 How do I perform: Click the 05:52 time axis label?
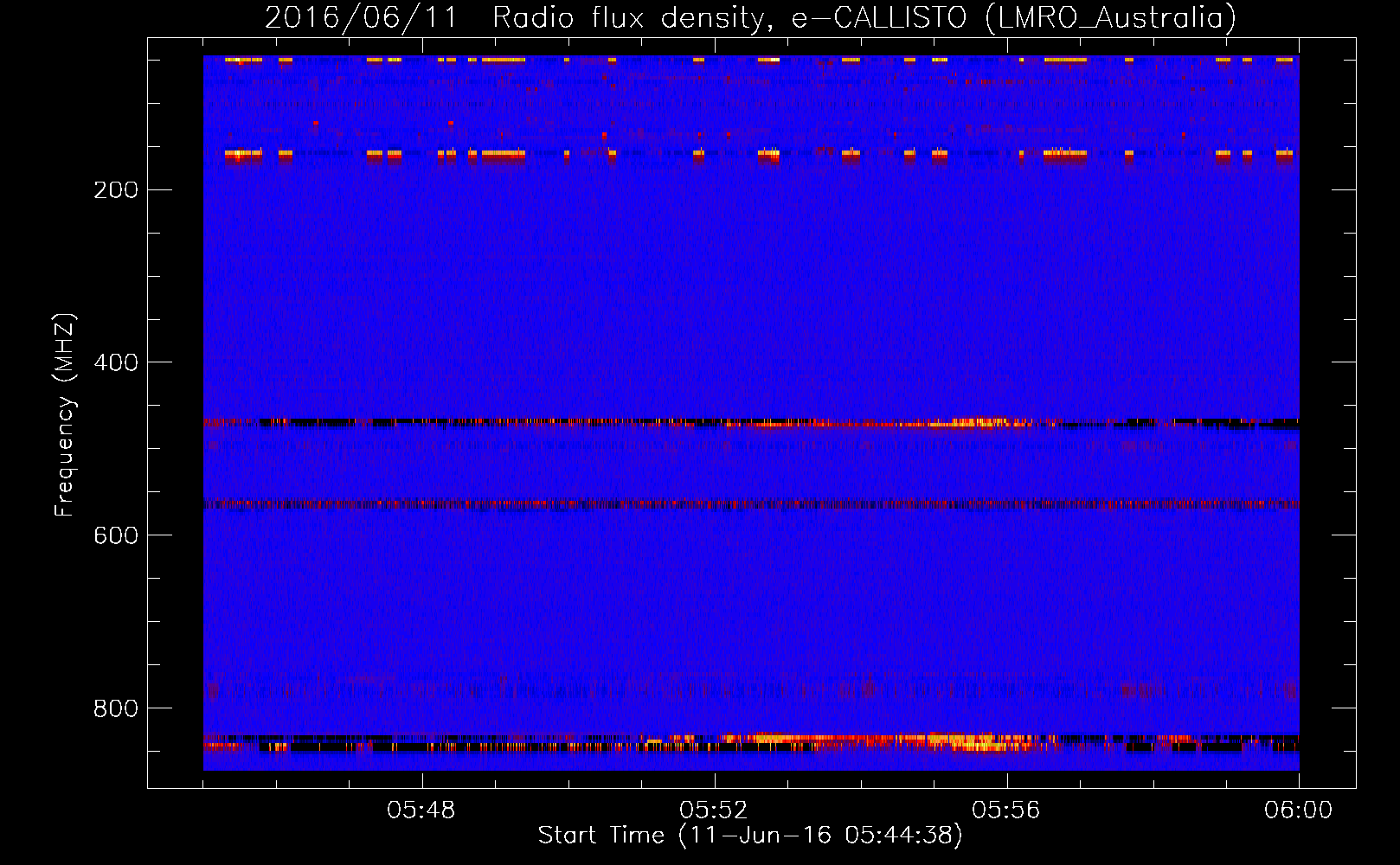coord(714,811)
